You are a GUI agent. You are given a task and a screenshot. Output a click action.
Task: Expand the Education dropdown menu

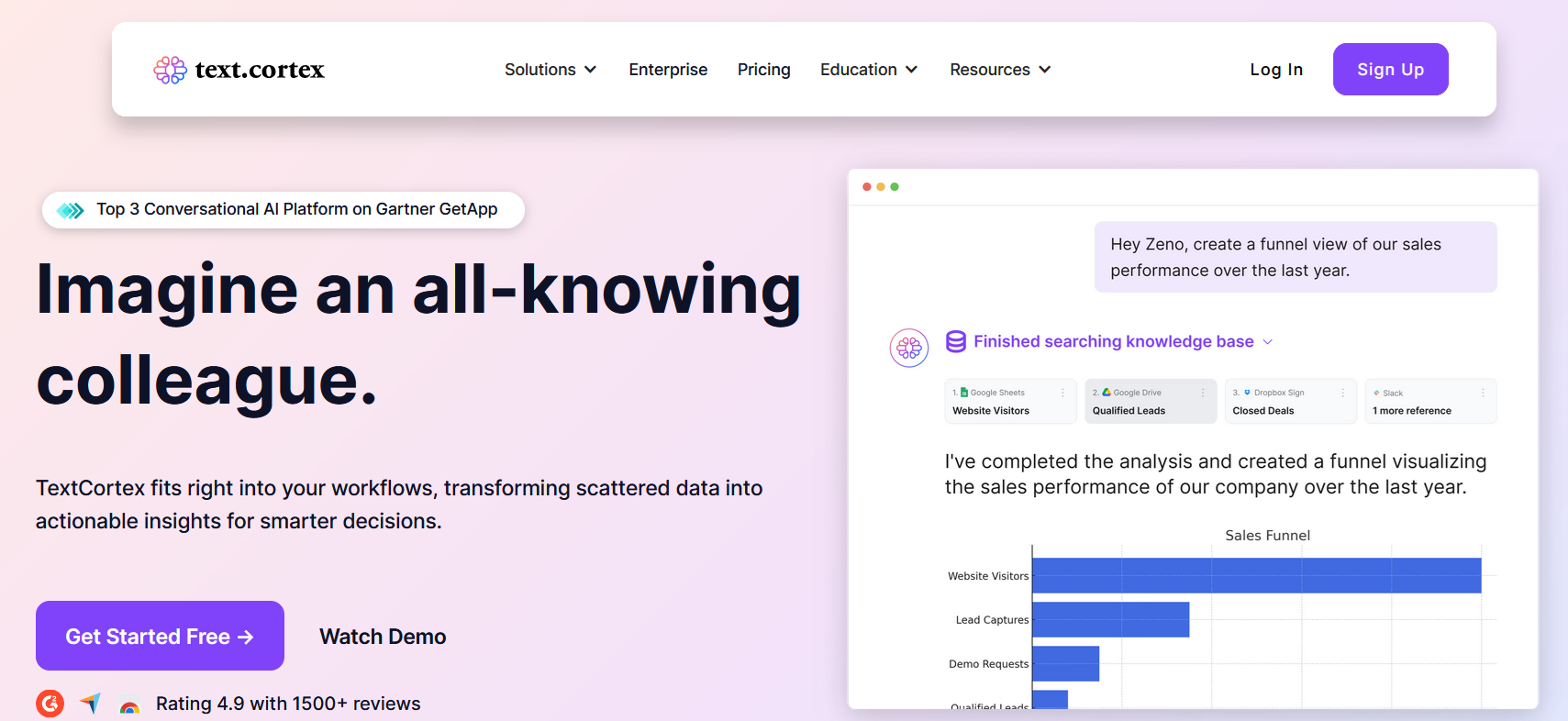tap(868, 70)
